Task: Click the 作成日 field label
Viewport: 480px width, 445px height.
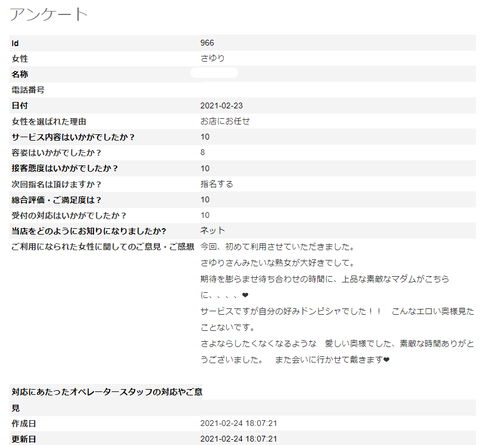Action: click(x=24, y=424)
